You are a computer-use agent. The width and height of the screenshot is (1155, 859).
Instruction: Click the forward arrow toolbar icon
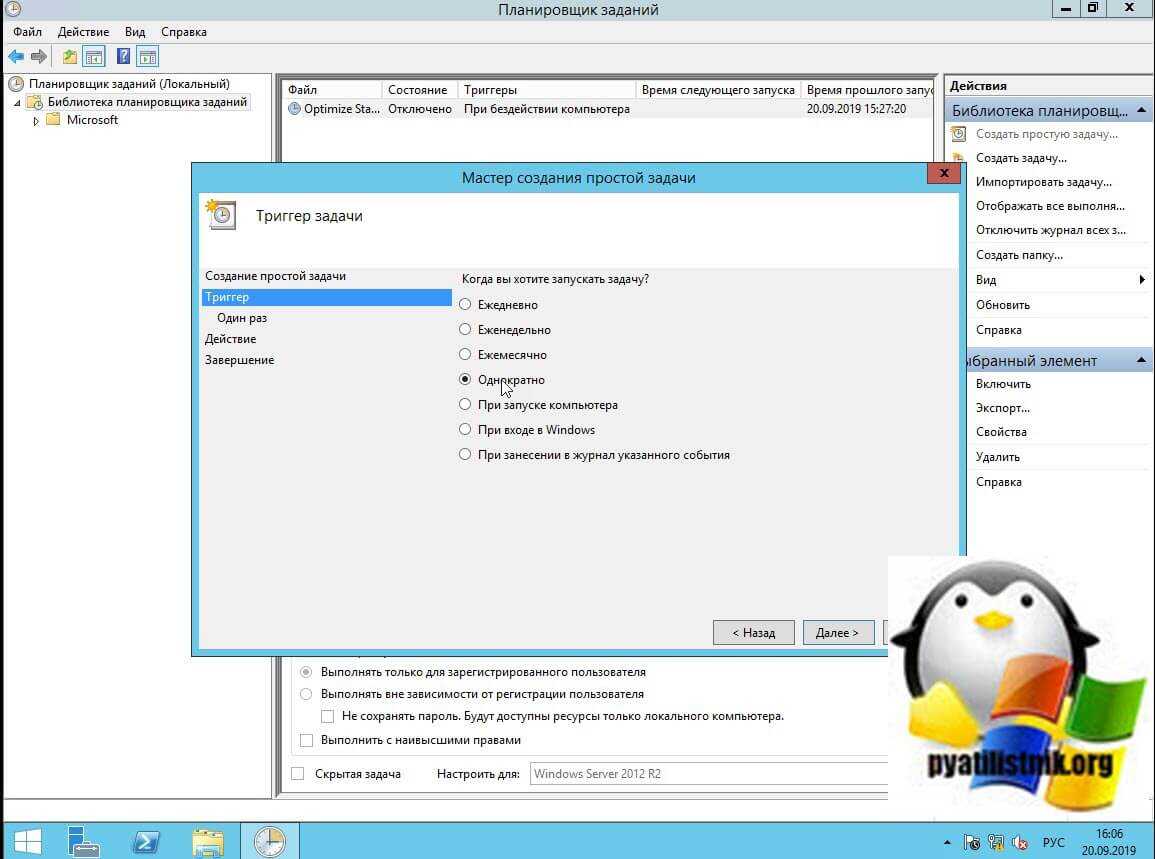(x=39, y=57)
